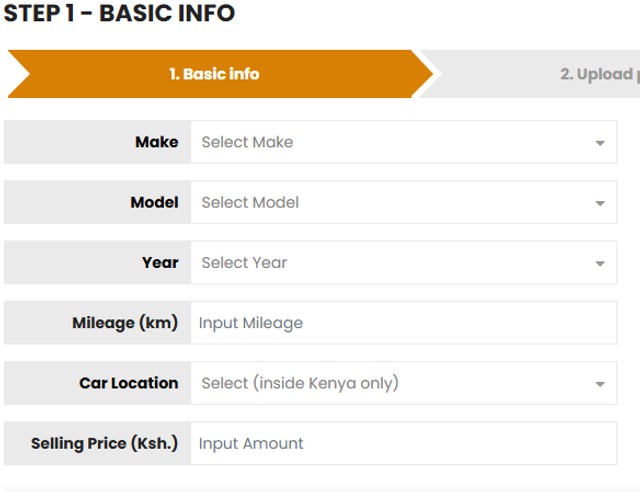The width and height of the screenshot is (640, 492).
Task: Click the caret arrow in Year field
Action: [x=600, y=264]
